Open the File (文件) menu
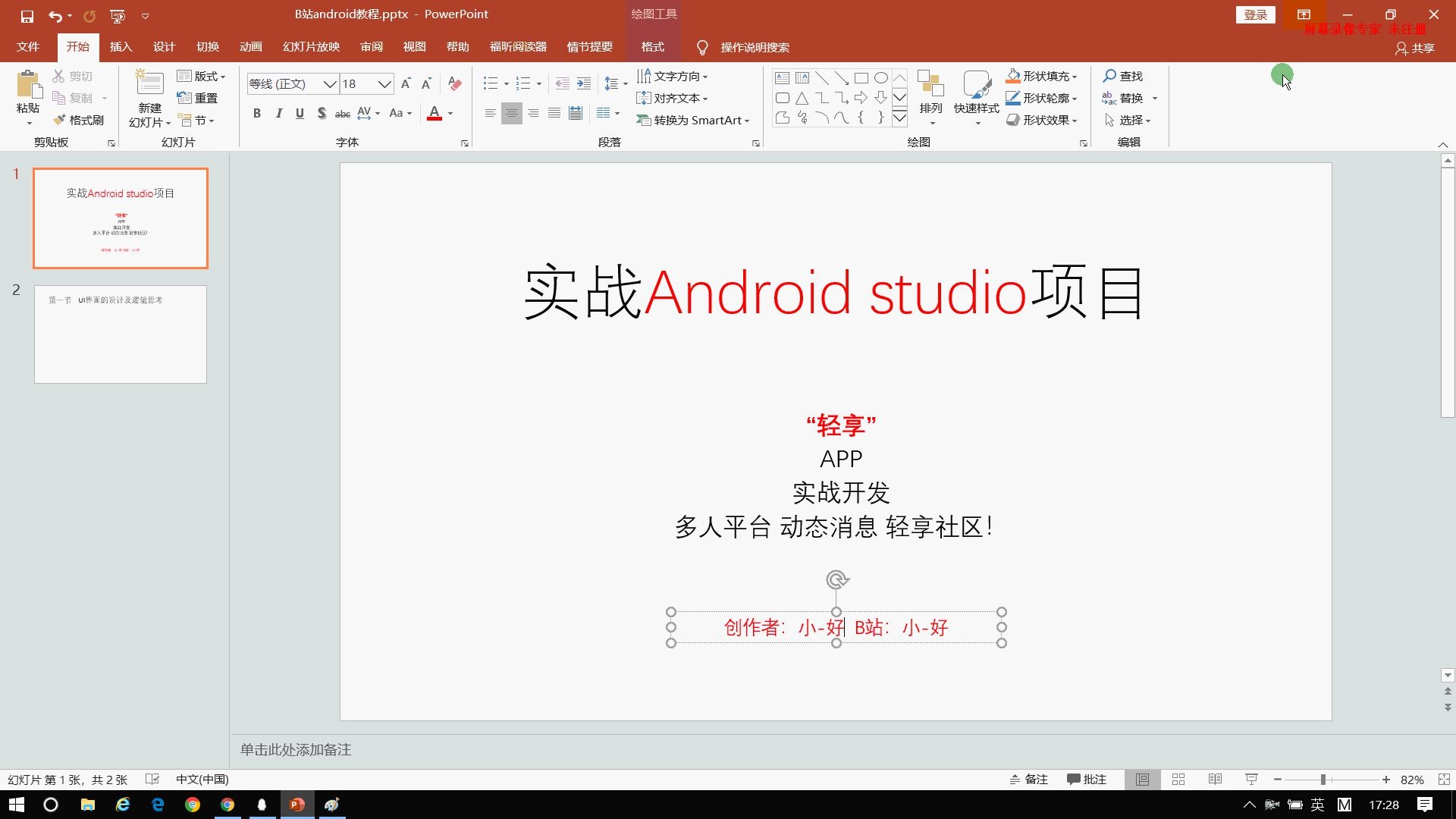Image resolution: width=1456 pixels, height=819 pixels. (x=28, y=47)
